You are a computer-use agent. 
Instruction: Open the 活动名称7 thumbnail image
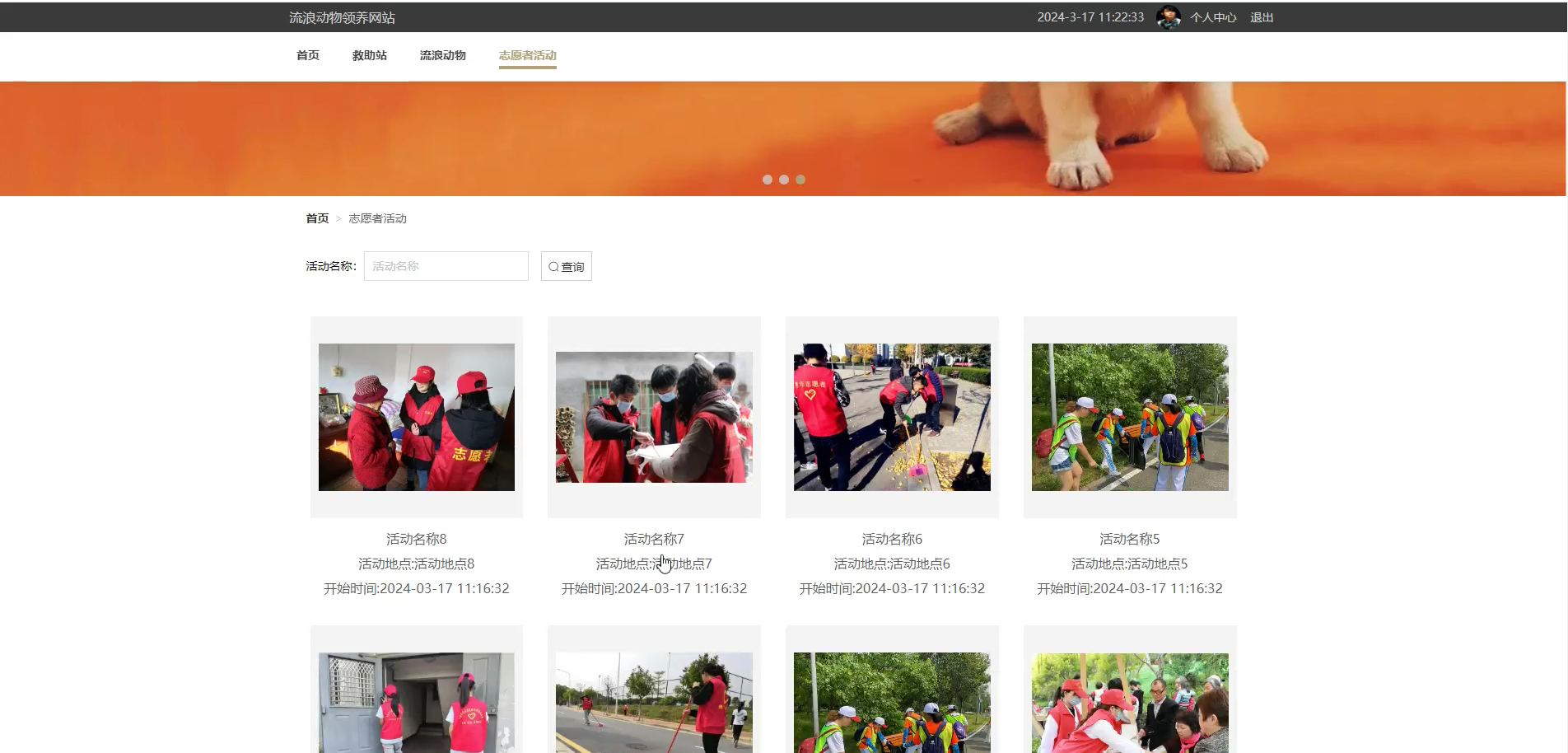click(x=654, y=417)
